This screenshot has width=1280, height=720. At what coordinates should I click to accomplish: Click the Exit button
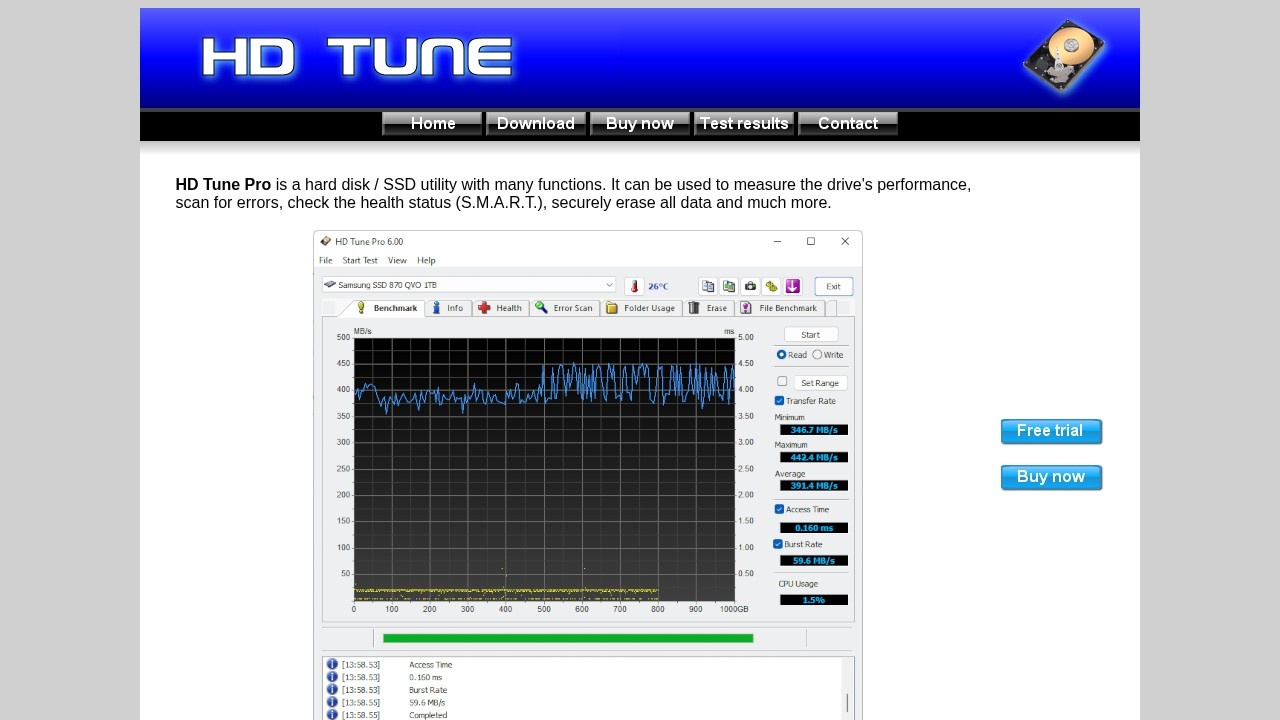tap(833, 286)
